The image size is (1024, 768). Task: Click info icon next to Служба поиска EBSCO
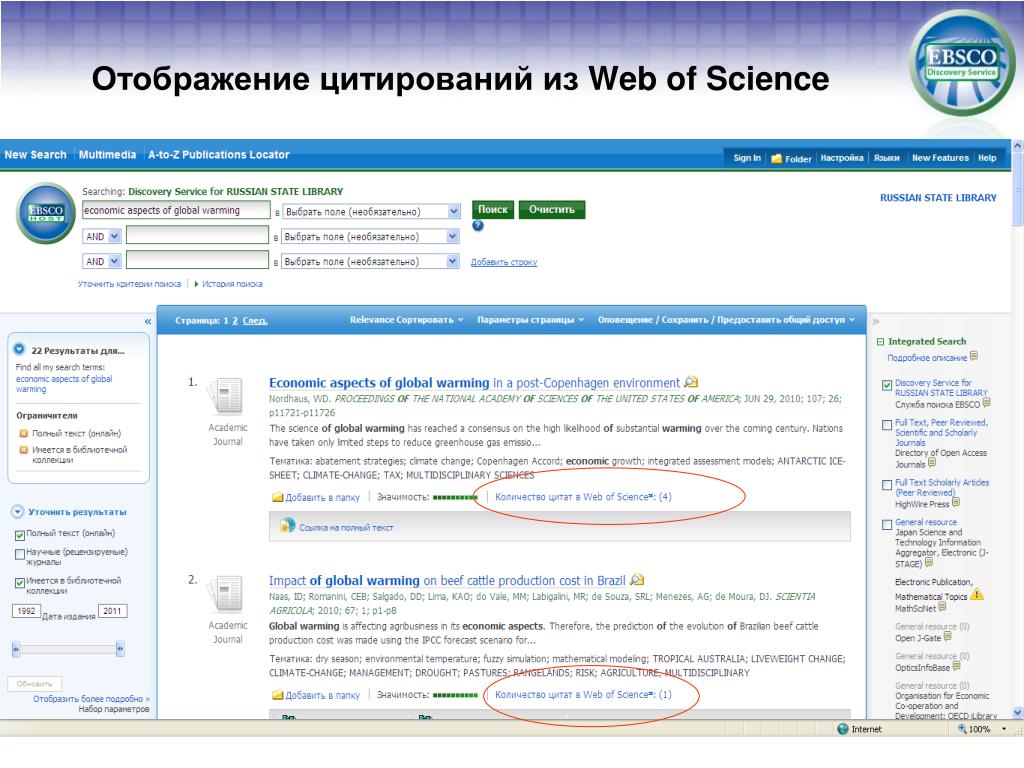987,403
